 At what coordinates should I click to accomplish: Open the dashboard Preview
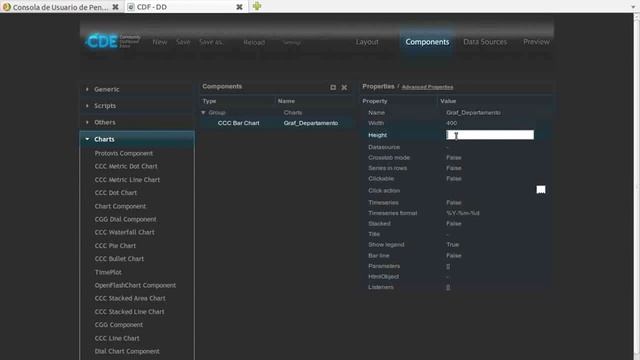536,42
